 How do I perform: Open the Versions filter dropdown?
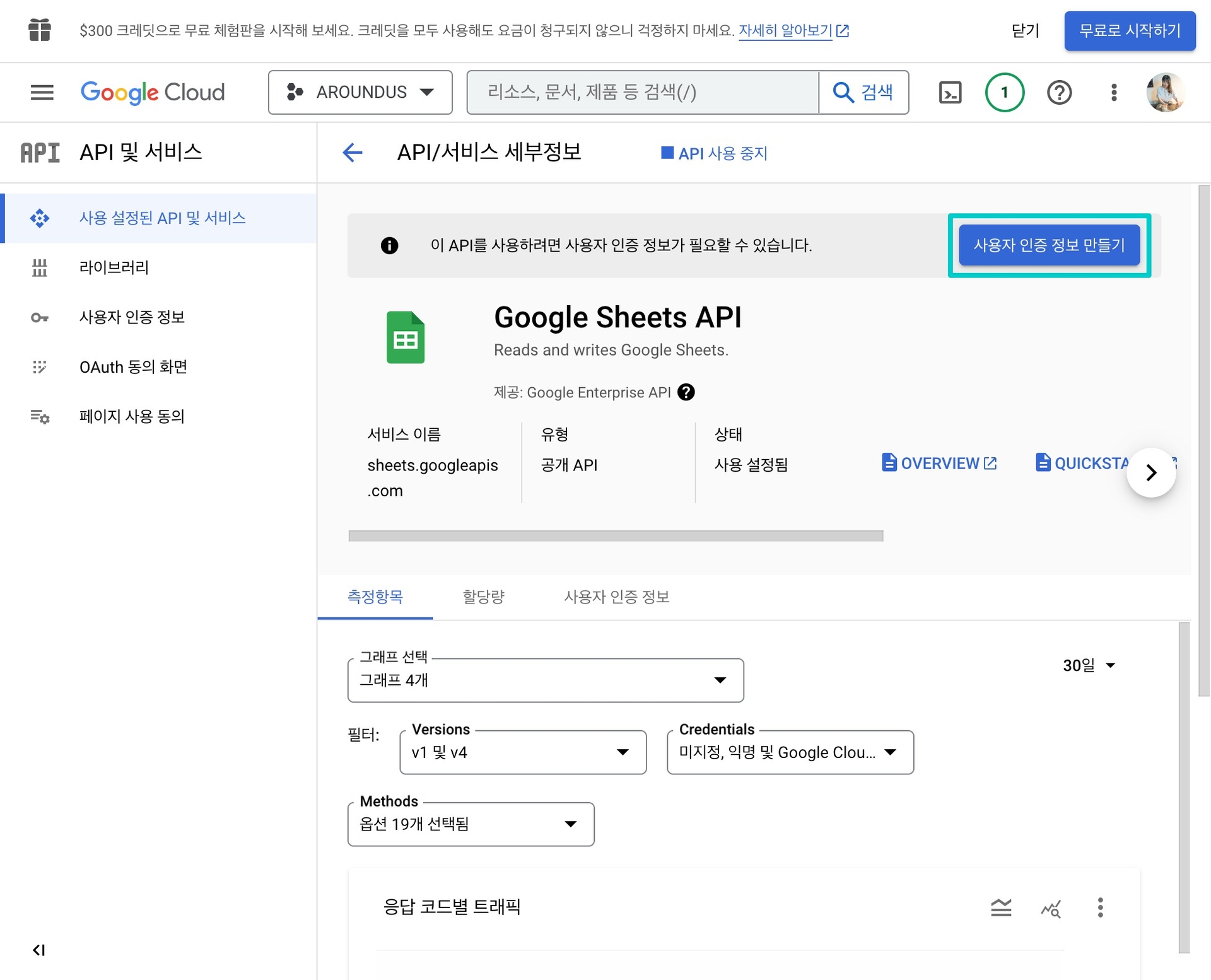click(x=522, y=752)
